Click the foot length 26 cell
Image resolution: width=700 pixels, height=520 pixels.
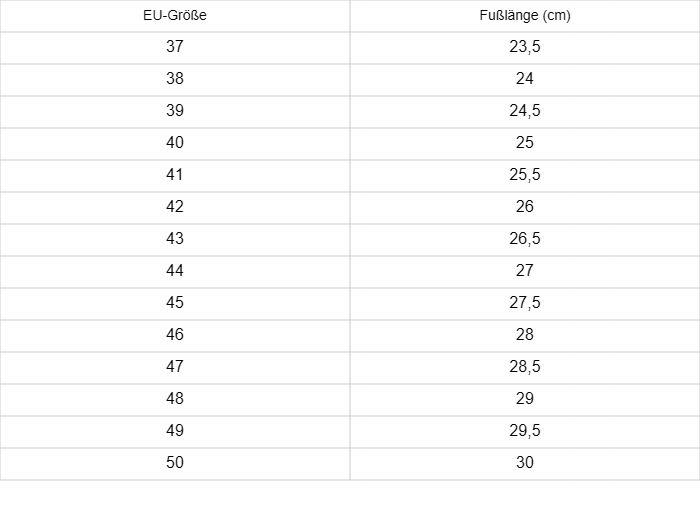point(524,206)
